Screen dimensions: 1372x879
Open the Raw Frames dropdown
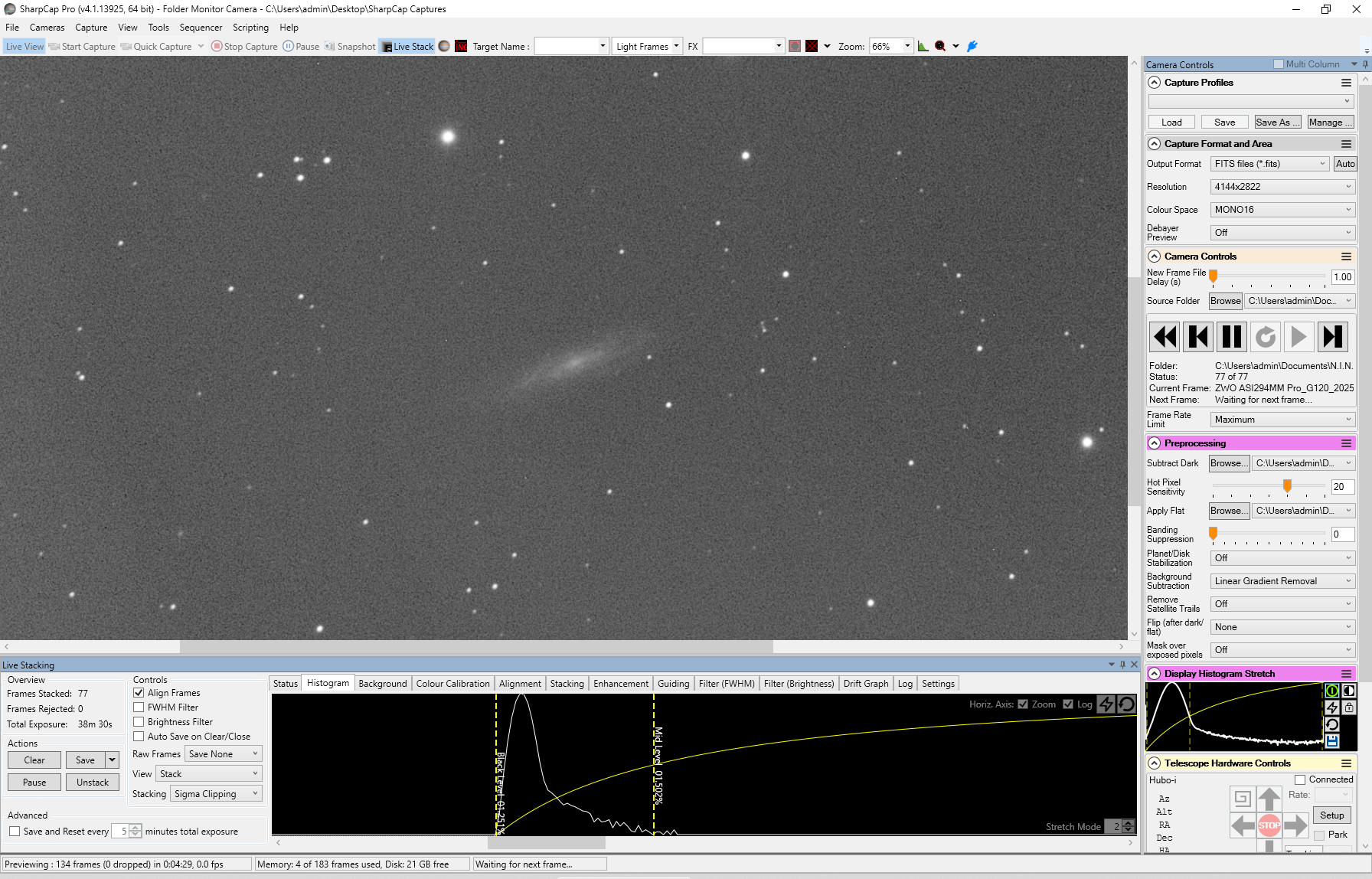224,754
